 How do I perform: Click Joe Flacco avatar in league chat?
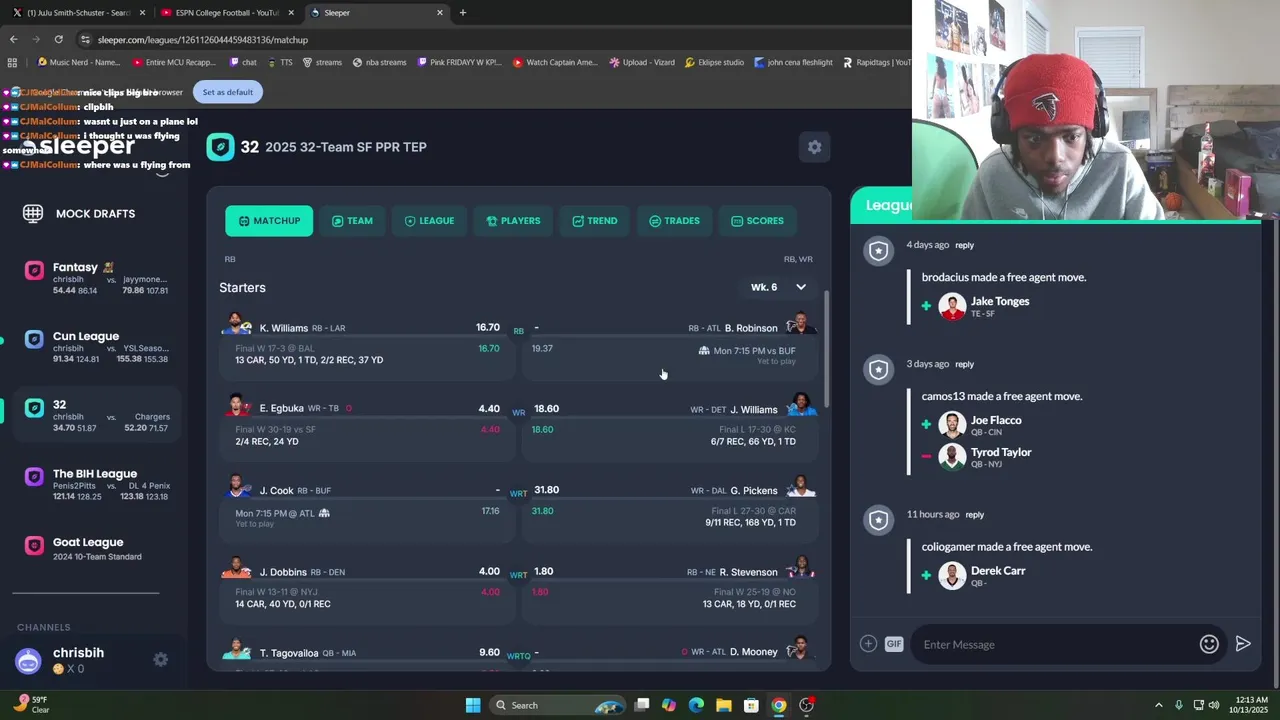[952, 425]
